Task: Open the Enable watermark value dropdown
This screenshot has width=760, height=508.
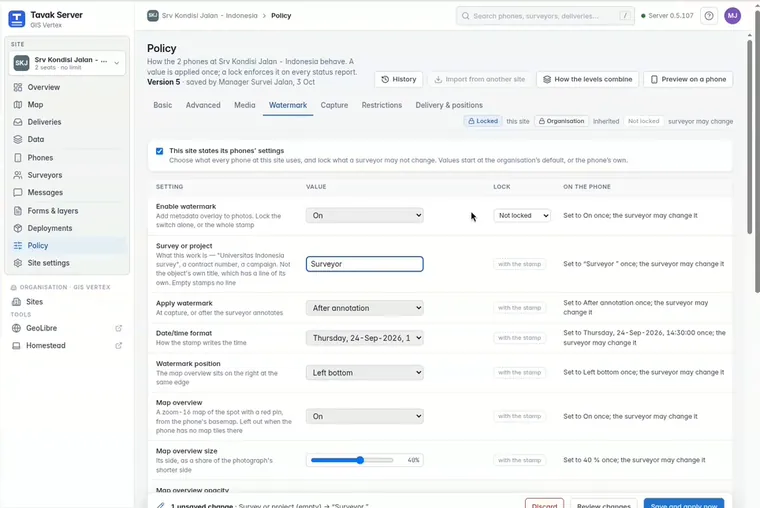Action: tap(364, 216)
